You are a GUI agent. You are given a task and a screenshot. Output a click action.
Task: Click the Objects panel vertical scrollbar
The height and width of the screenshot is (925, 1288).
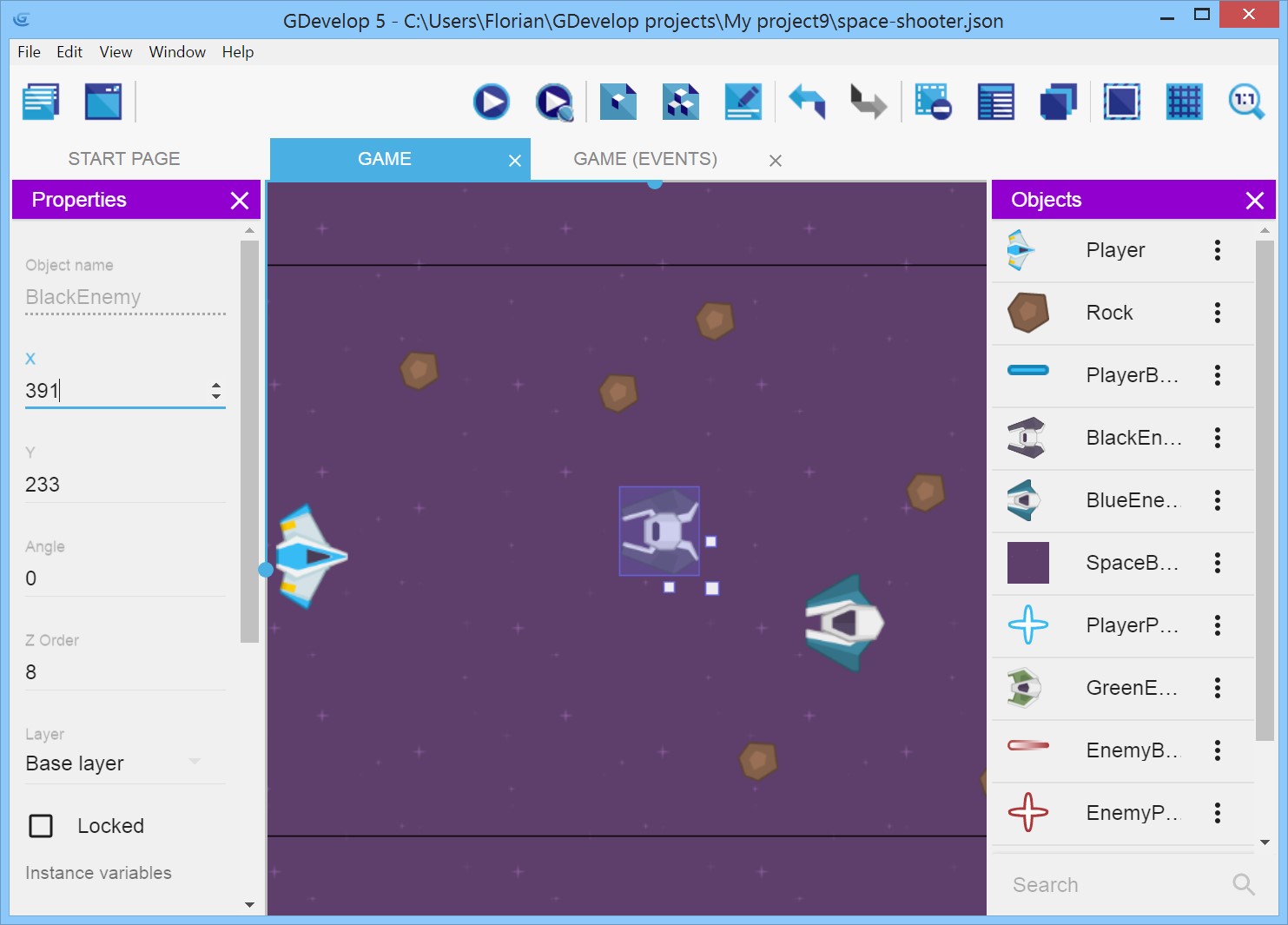point(1265,486)
